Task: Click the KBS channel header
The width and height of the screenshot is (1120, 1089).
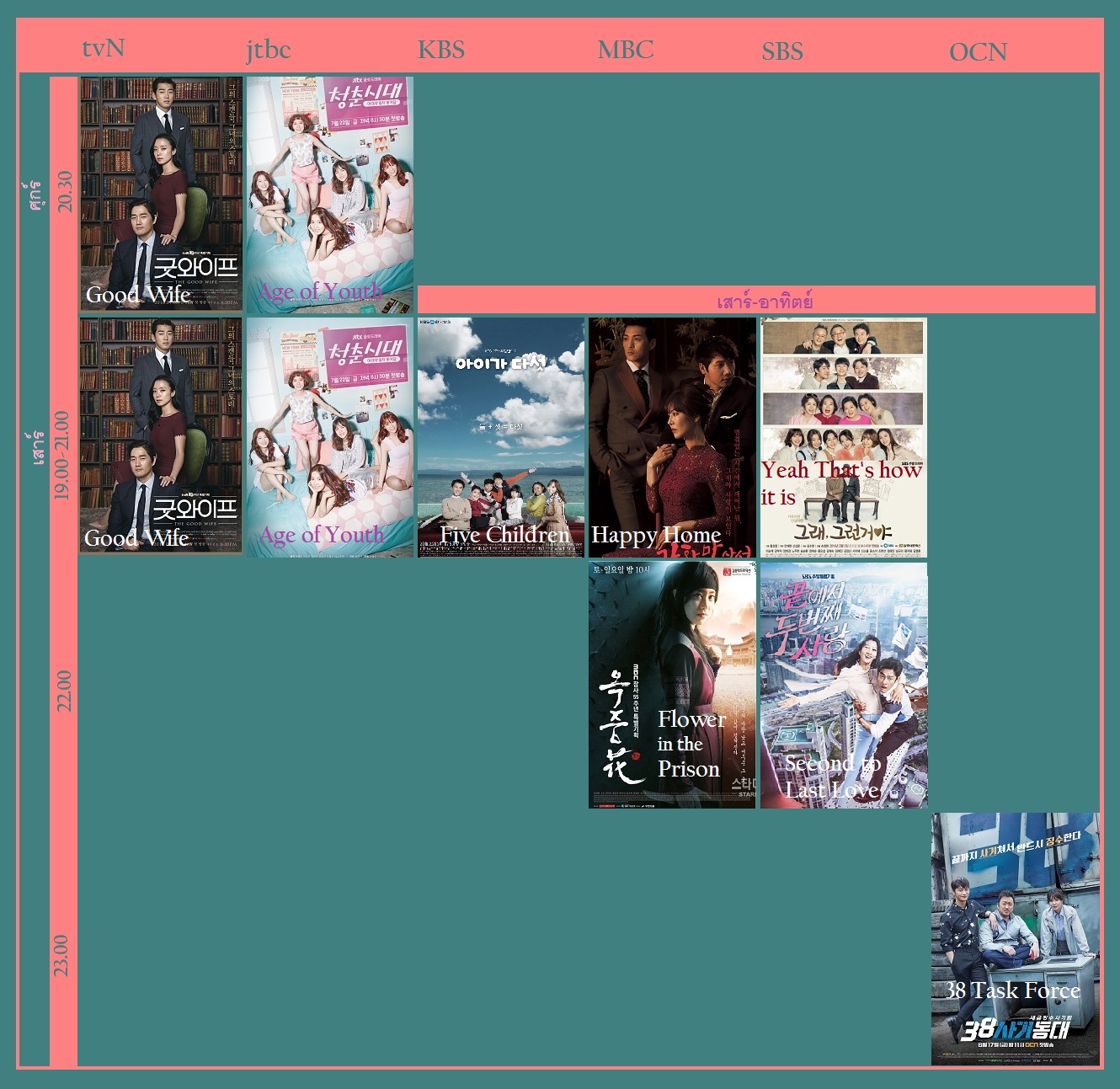Action: 441,50
